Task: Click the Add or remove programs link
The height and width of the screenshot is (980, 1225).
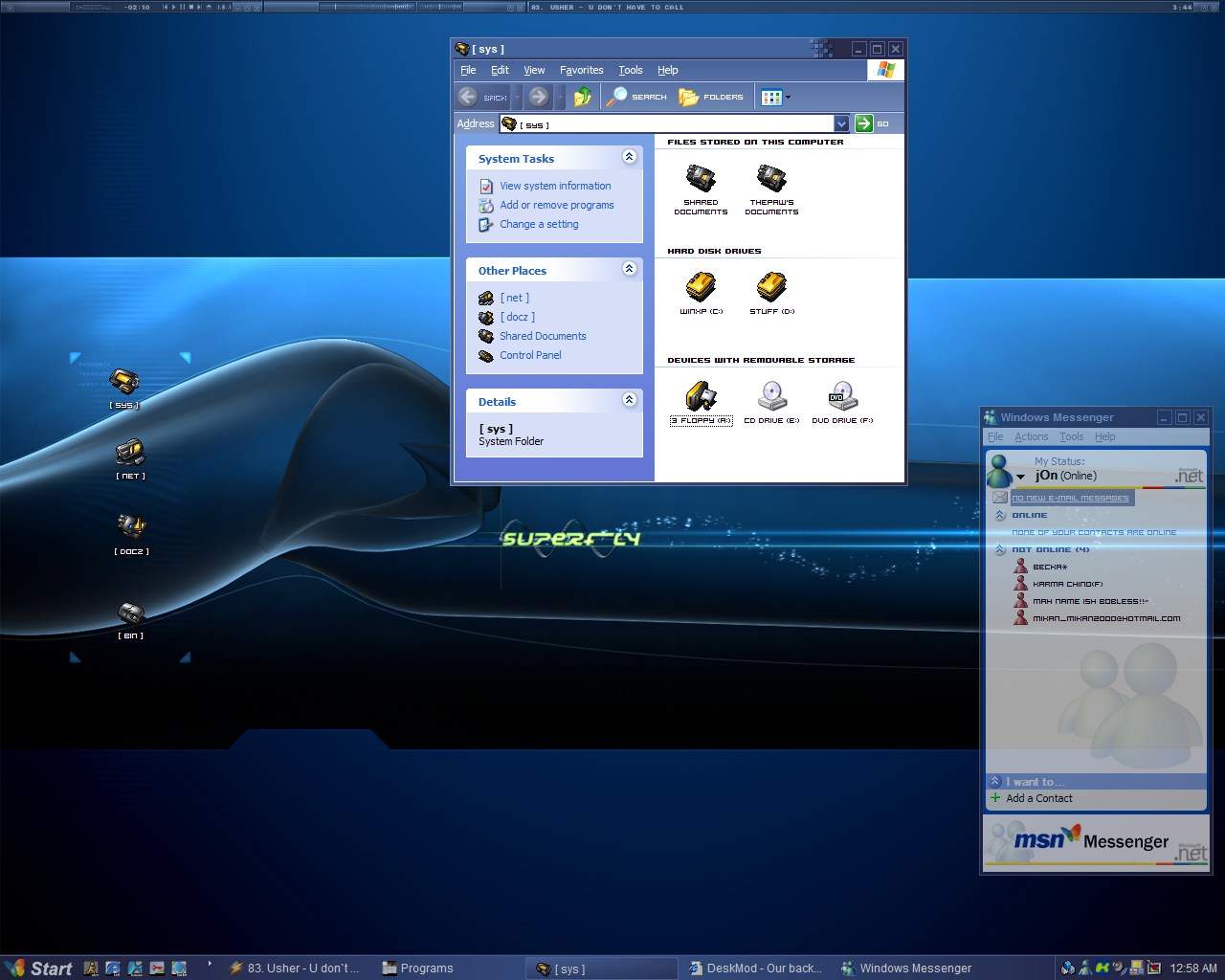Action: click(x=556, y=205)
